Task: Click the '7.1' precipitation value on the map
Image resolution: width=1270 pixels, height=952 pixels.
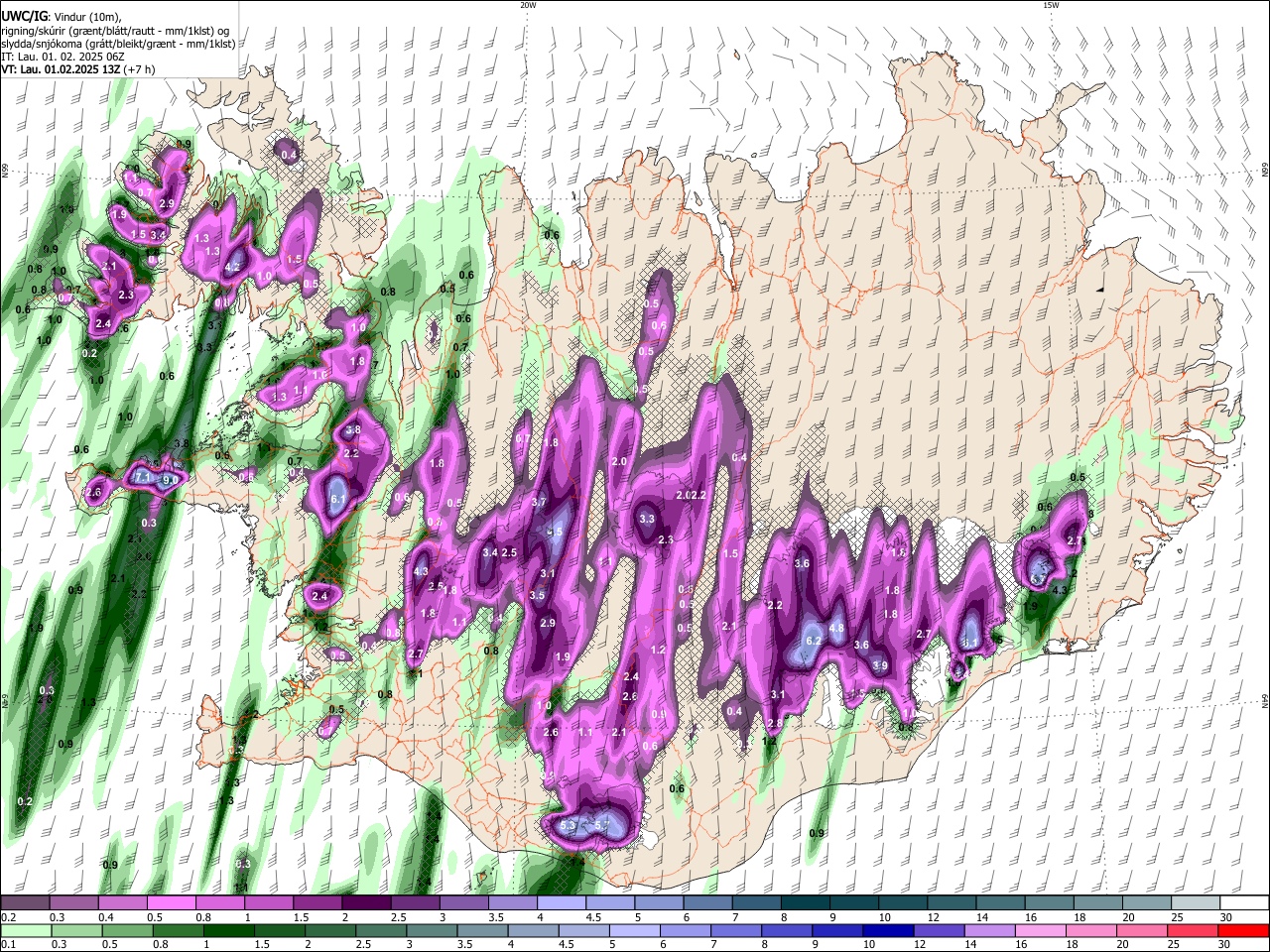Action: 142,477
